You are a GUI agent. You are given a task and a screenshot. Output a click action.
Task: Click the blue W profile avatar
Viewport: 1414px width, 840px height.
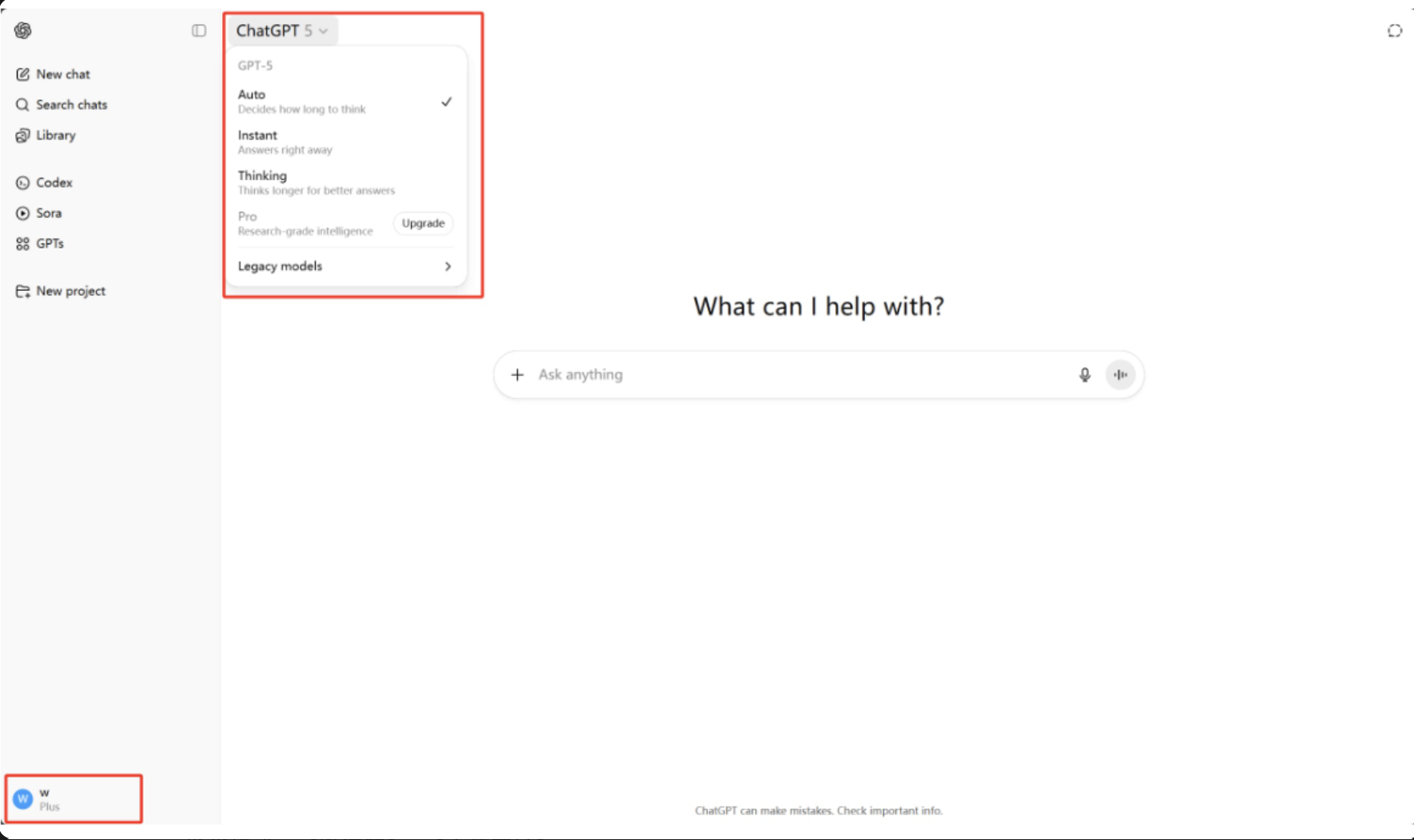click(x=22, y=799)
